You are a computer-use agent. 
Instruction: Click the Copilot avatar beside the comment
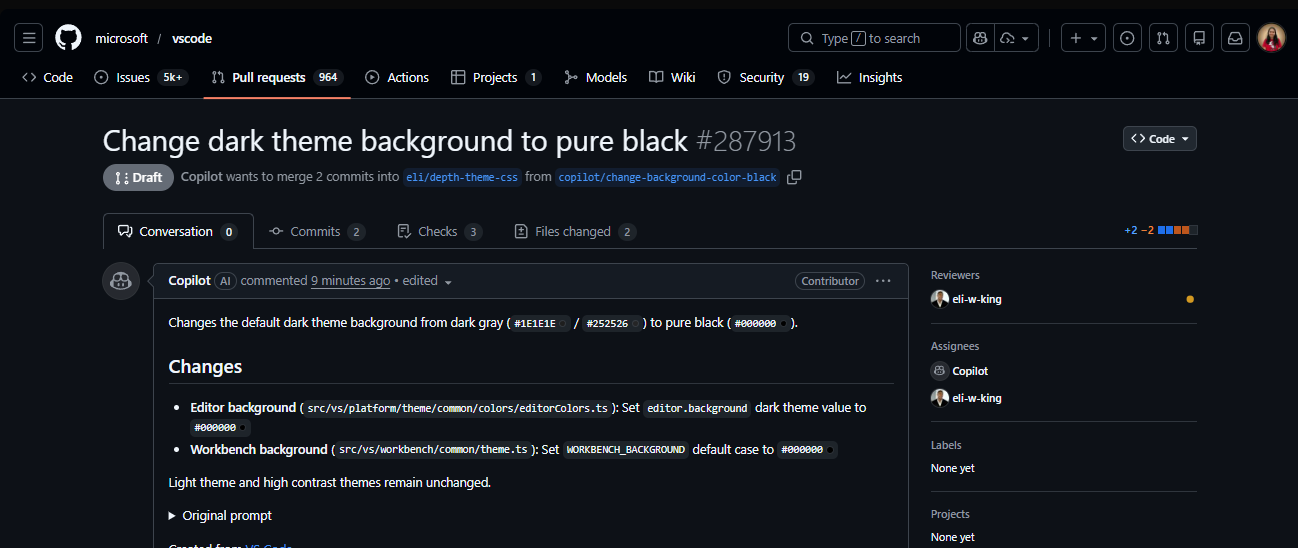(x=121, y=281)
